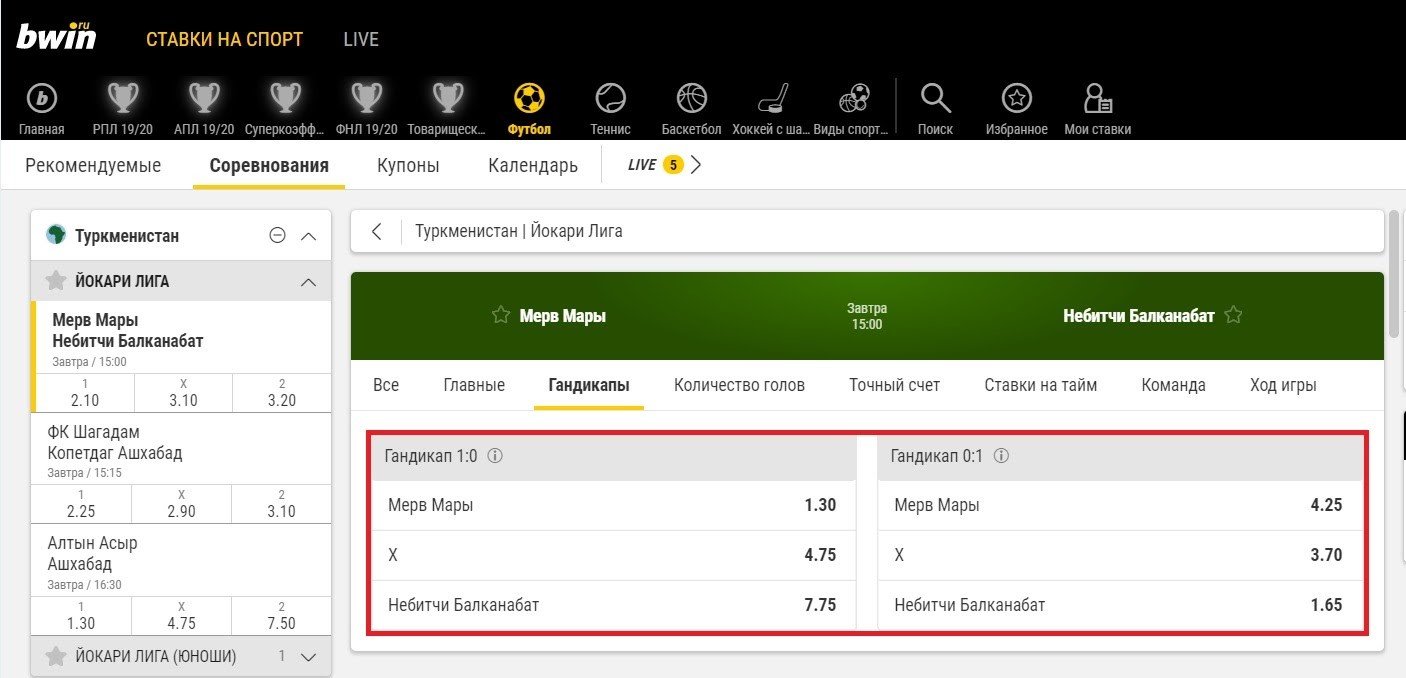This screenshot has height=678, width=1406.
Task: Select Точный счет tab
Action: click(894, 385)
